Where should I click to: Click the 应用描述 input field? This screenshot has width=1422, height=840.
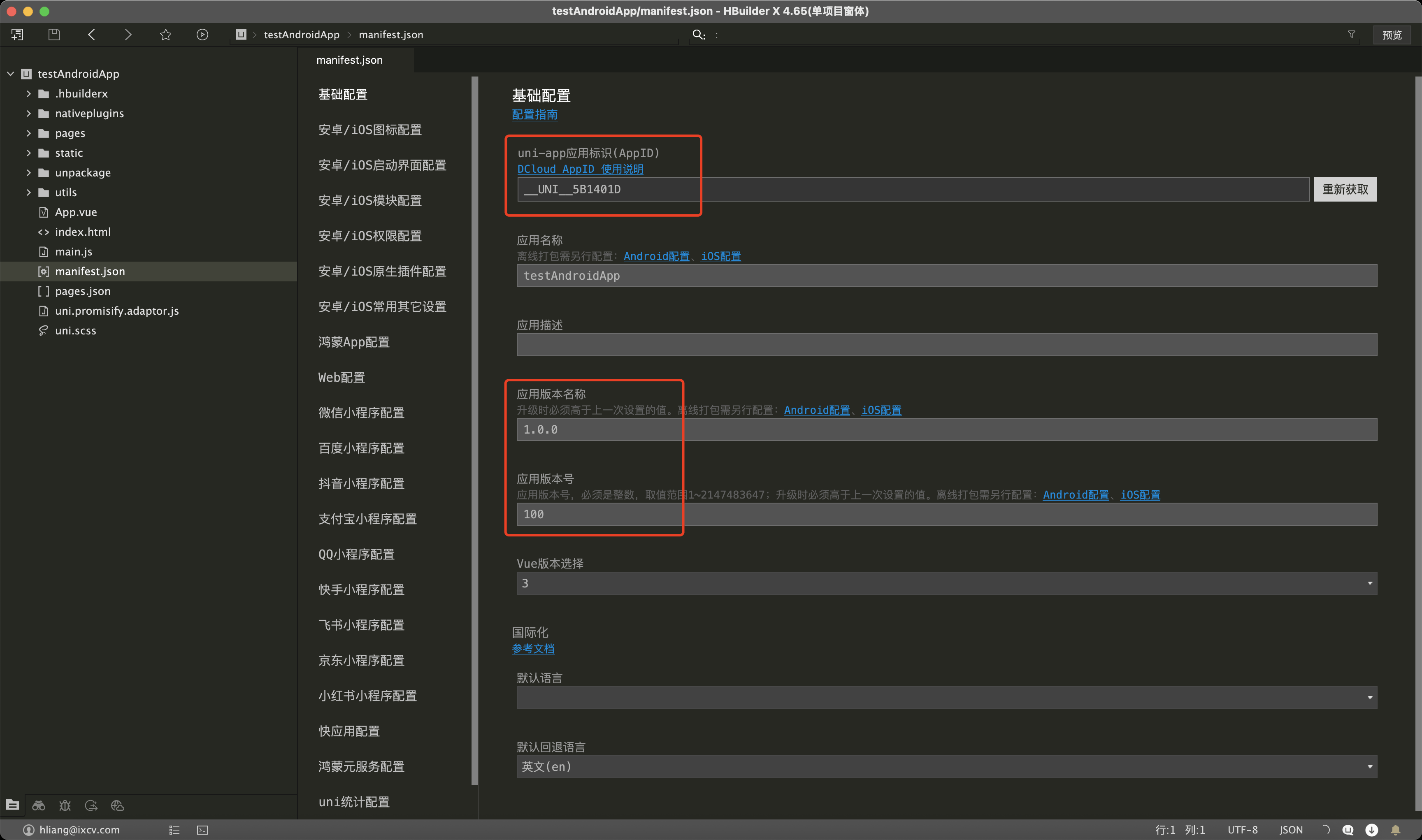pyautogui.click(x=946, y=345)
